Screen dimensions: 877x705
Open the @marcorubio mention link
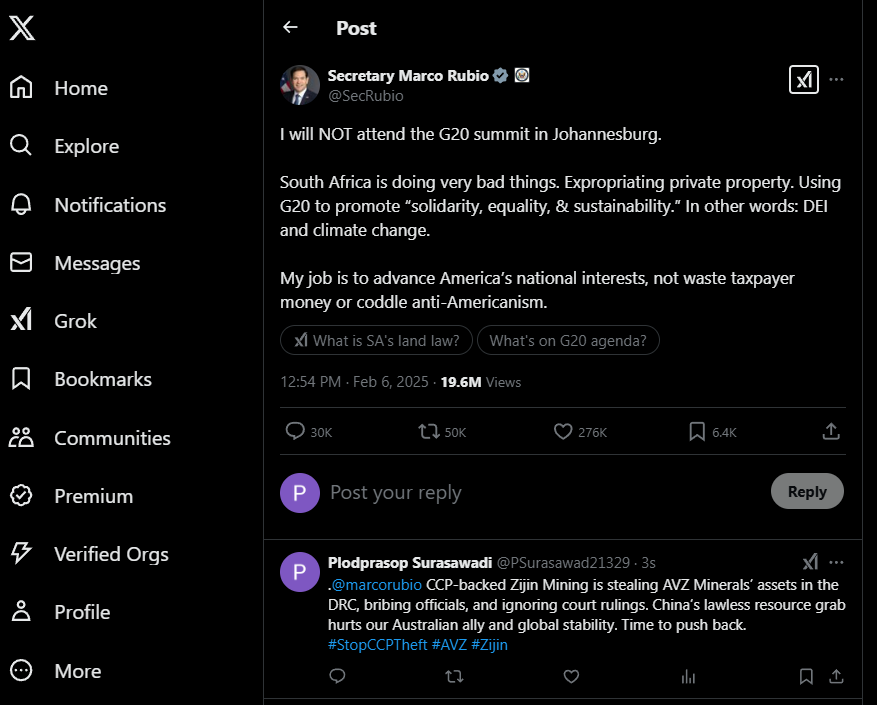tap(376, 585)
